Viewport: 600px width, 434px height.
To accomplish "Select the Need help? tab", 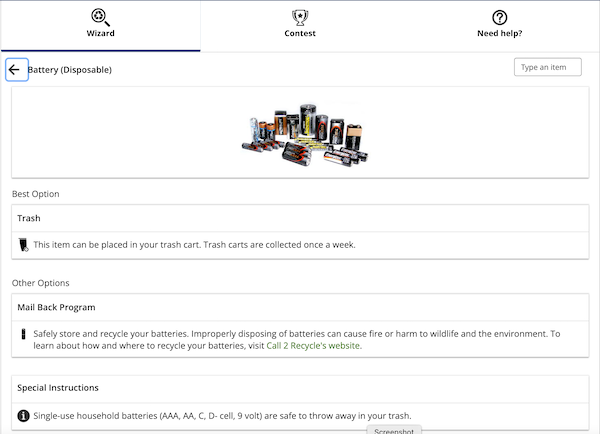I will point(500,25).
